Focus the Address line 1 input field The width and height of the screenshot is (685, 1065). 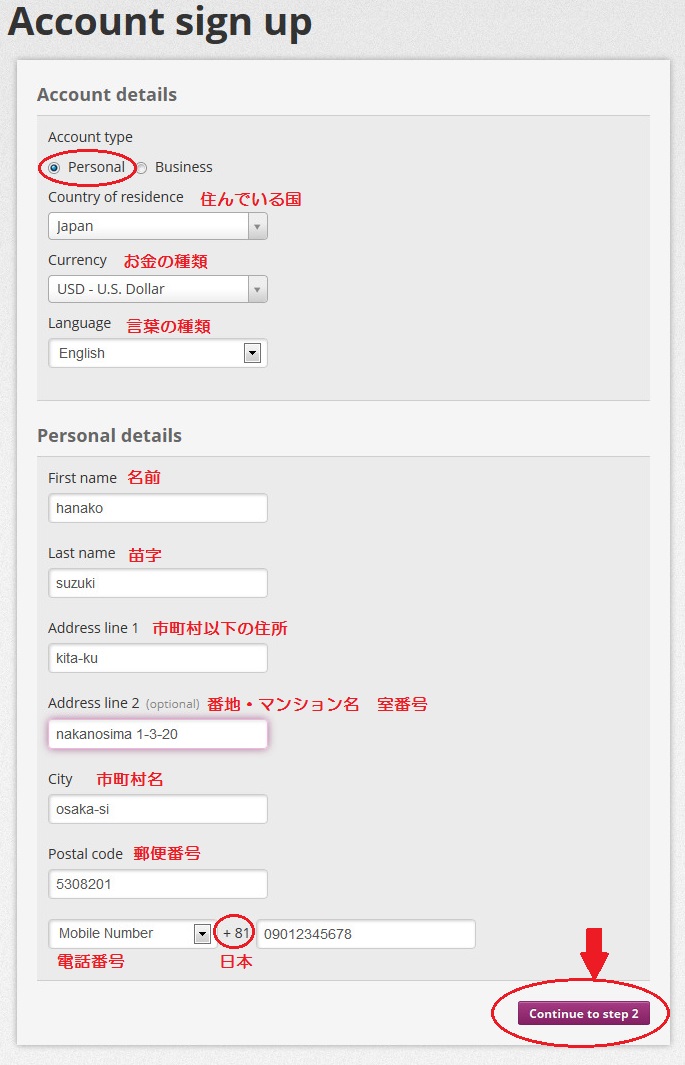click(x=158, y=658)
